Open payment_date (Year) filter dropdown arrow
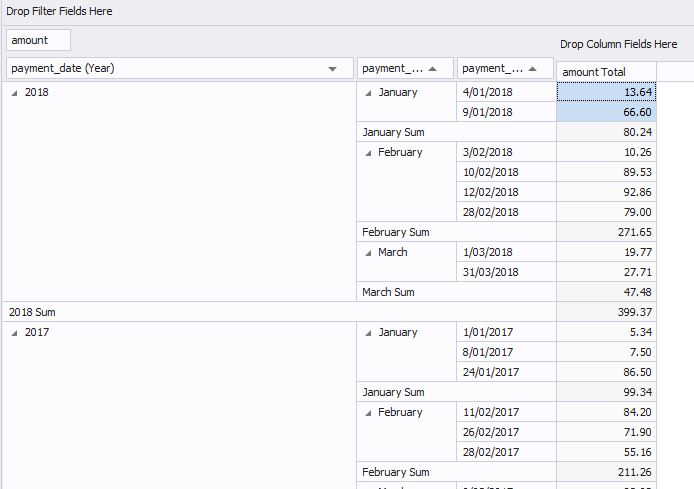This screenshot has height=489, width=694. tap(333, 69)
